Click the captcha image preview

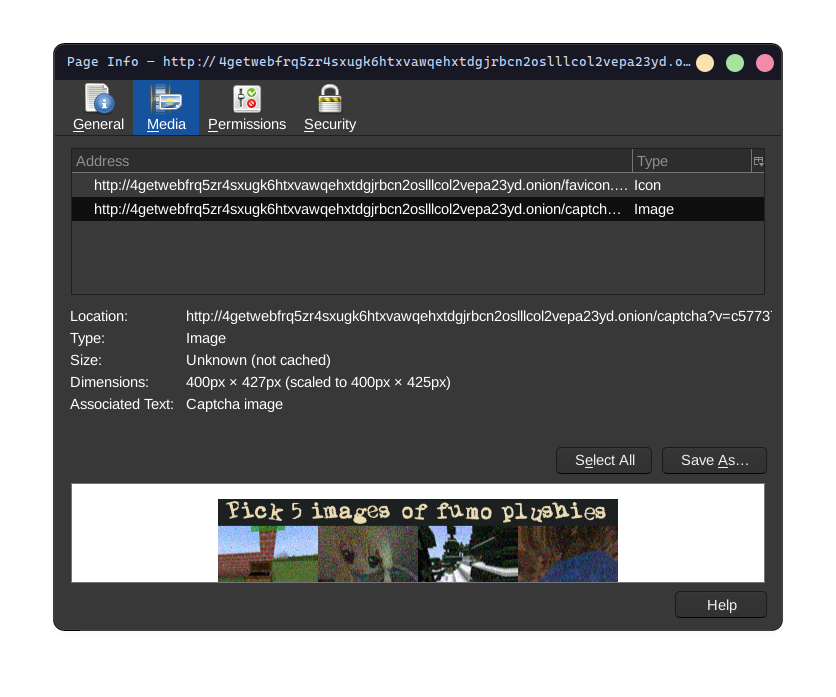click(x=417, y=540)
